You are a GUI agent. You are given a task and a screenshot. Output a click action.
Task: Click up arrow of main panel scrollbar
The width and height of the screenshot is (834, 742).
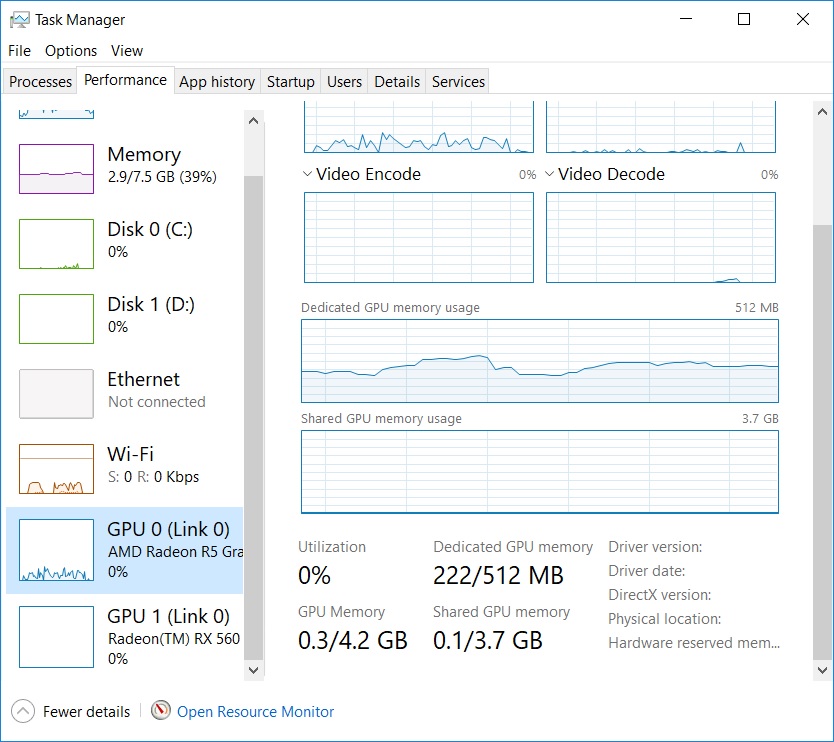(822, 112)
